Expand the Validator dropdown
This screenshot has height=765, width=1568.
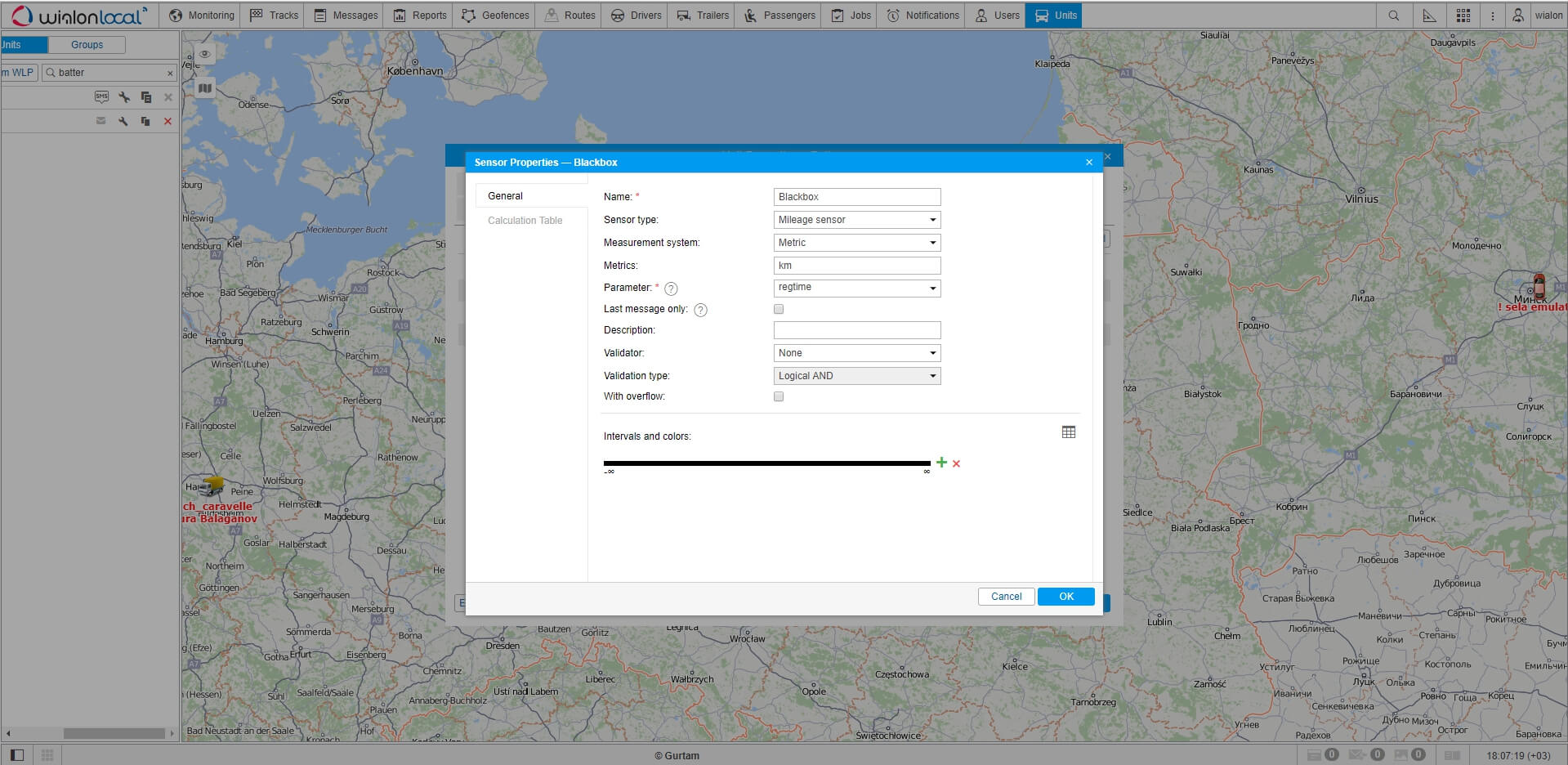point(856,353)
